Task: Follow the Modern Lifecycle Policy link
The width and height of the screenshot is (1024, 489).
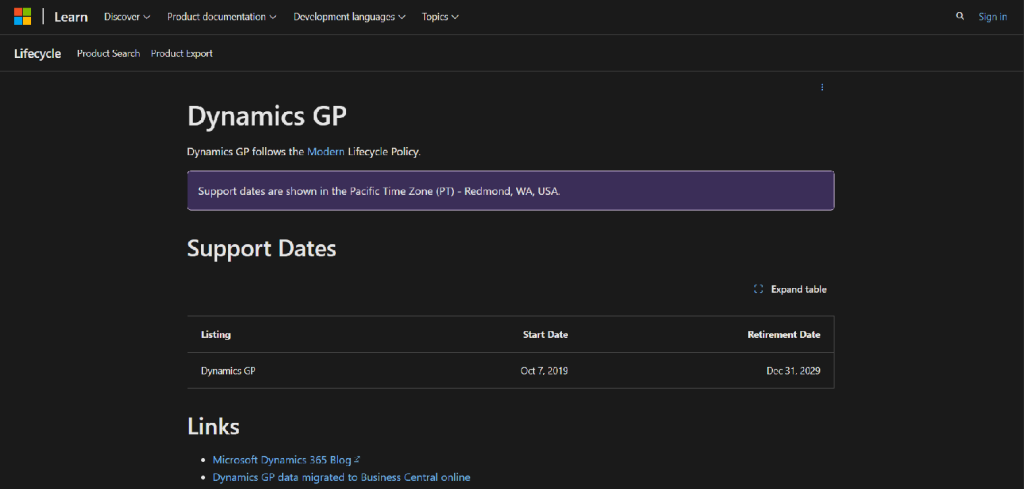Action: [x=326, y=151]
